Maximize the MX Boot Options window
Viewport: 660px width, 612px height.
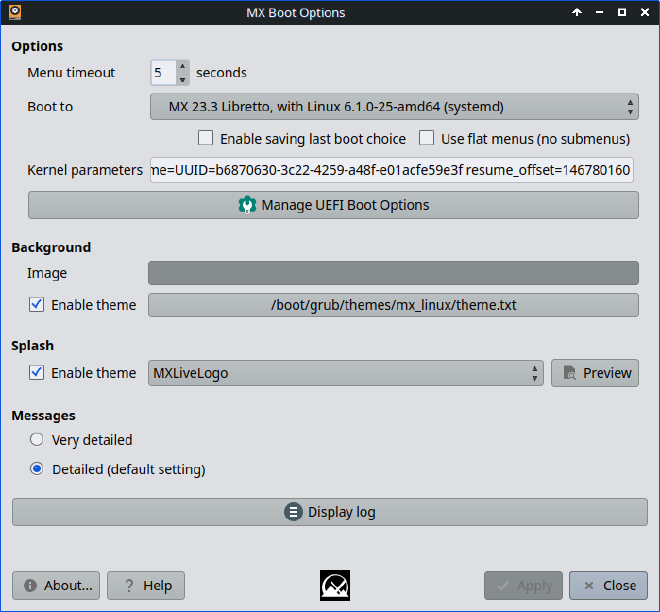[622, 12]
